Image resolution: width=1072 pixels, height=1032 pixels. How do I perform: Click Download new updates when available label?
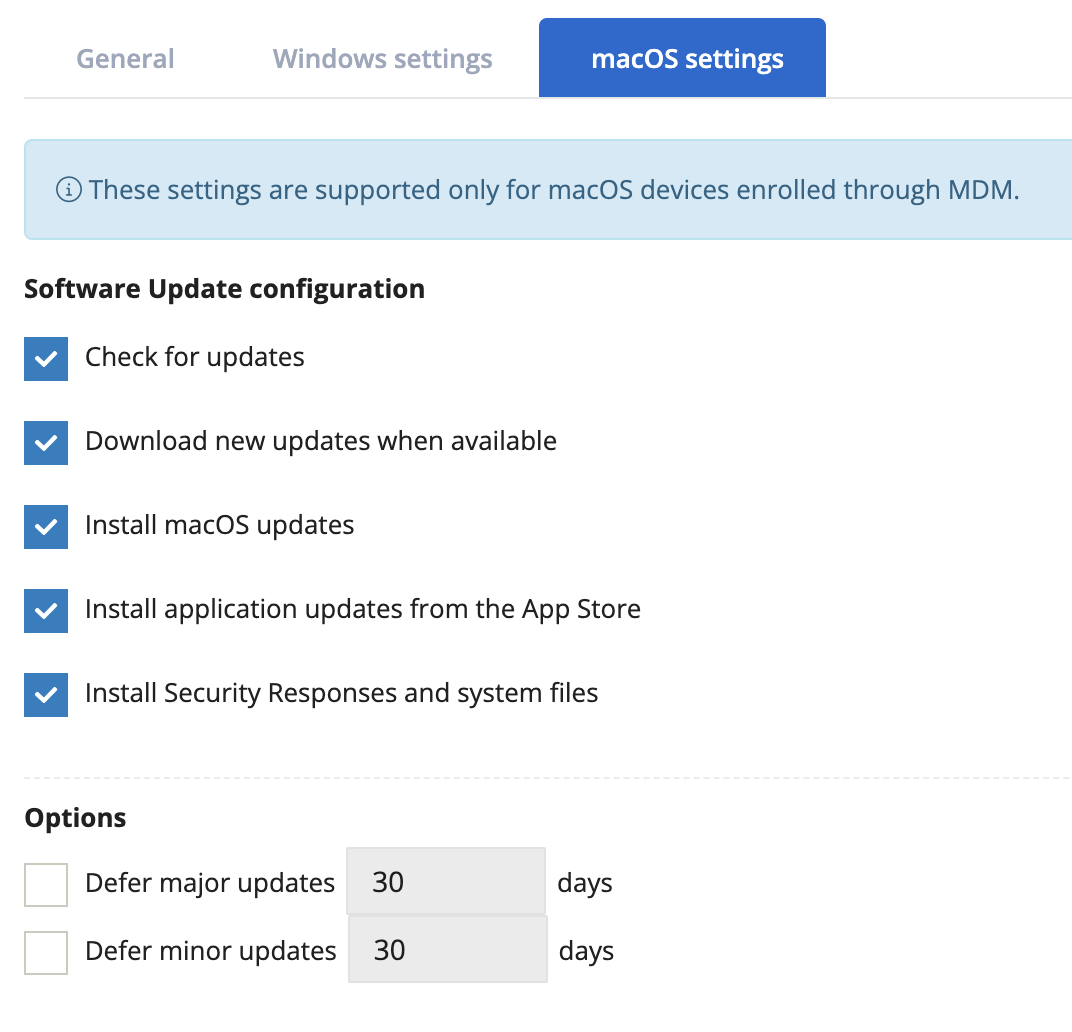321,441
